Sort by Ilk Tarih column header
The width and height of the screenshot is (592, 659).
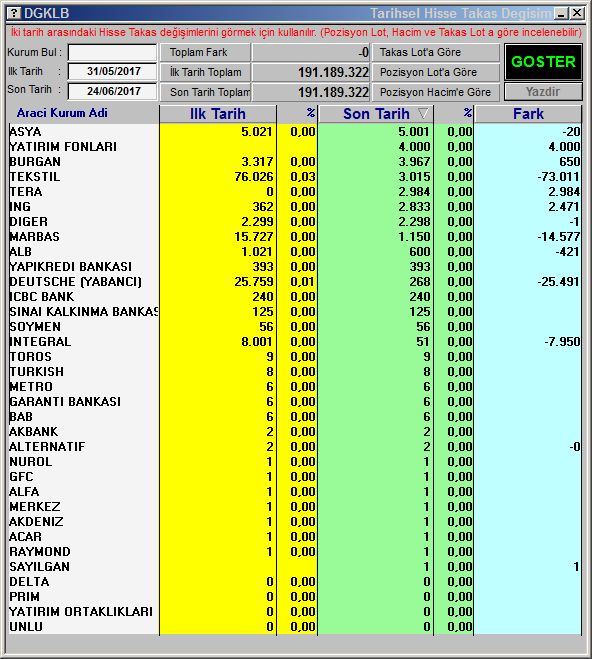(x=218, y=114)
